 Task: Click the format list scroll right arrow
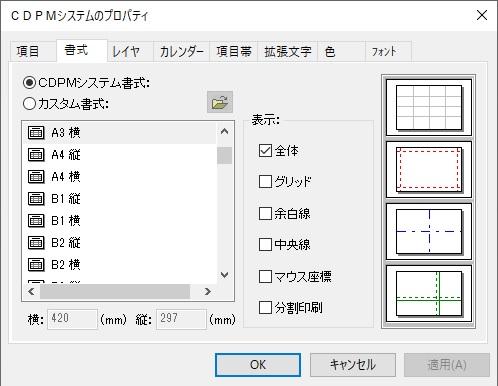[x=208, y=292]
